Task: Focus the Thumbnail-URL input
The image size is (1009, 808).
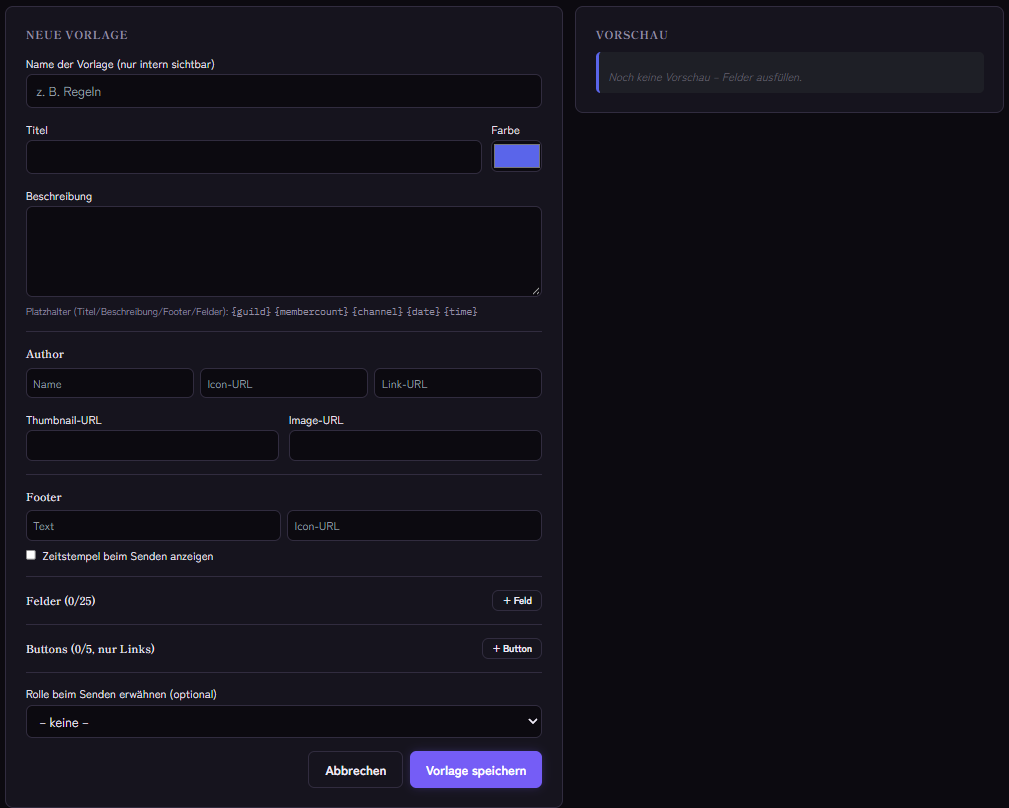Action: (153, 445)
